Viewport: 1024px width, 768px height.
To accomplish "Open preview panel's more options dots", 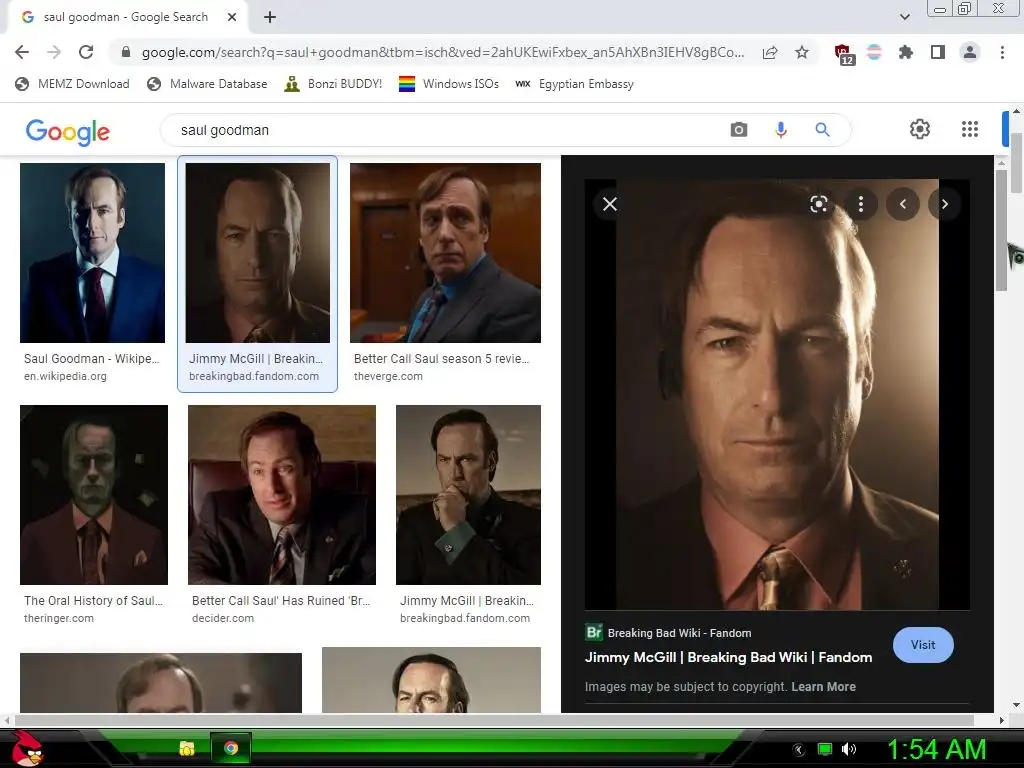I will click(861, 204).
